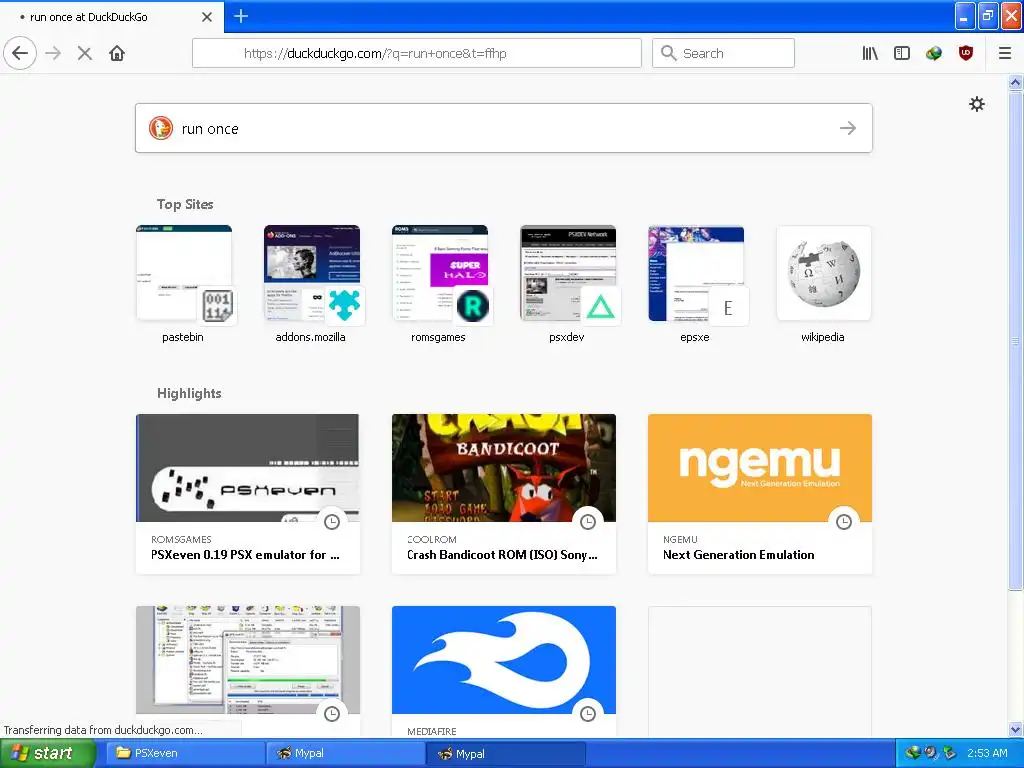The height and width of the screenshot is (768, 1024).
Task: Switch to active Mypal taskbar button
Action: pos(505,753)
